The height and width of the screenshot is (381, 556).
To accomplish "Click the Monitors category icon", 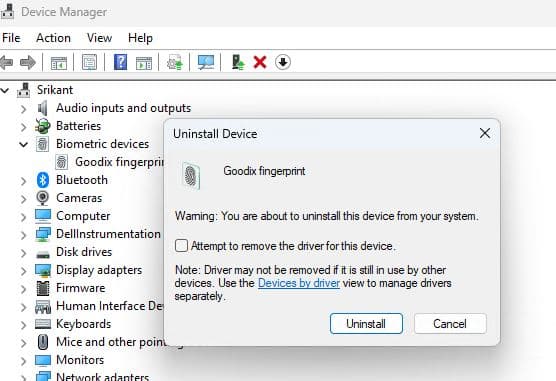I will tap(43, 360).
